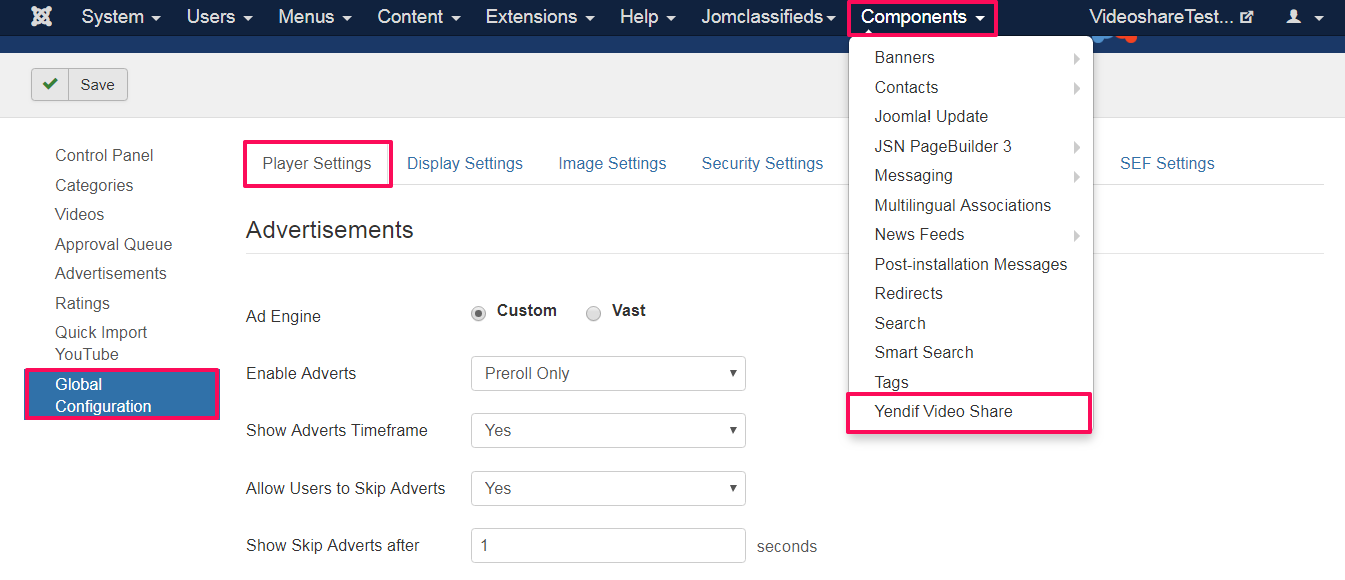Open the user account icon menu

pyautogui.click(x=1304, y=17)
